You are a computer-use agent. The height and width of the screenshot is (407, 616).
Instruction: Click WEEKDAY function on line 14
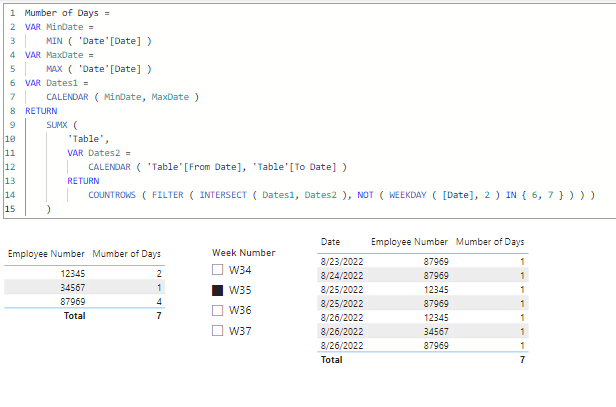[408, 195]
